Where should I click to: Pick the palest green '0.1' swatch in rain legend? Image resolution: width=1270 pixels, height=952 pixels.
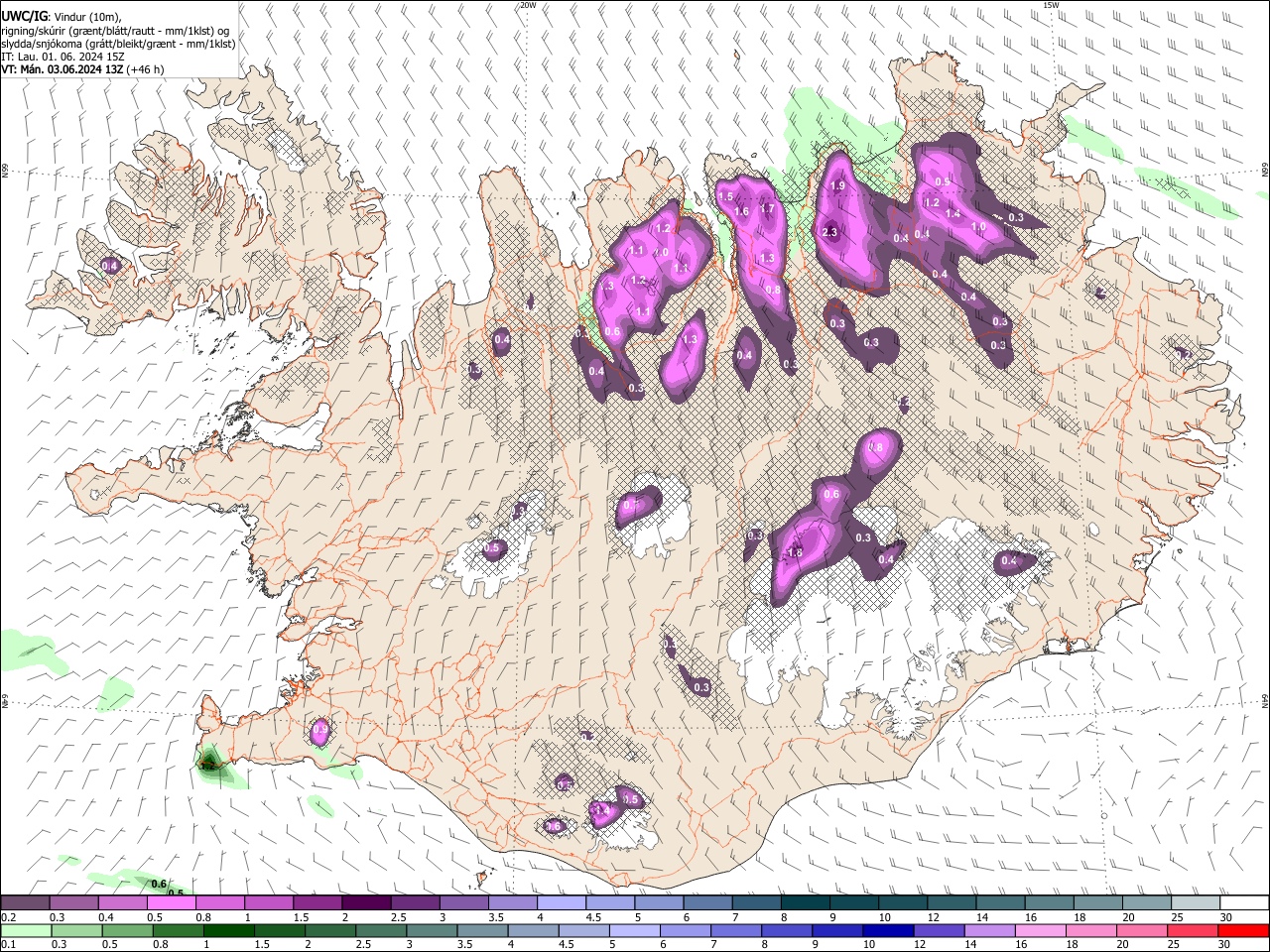[27, 930]
